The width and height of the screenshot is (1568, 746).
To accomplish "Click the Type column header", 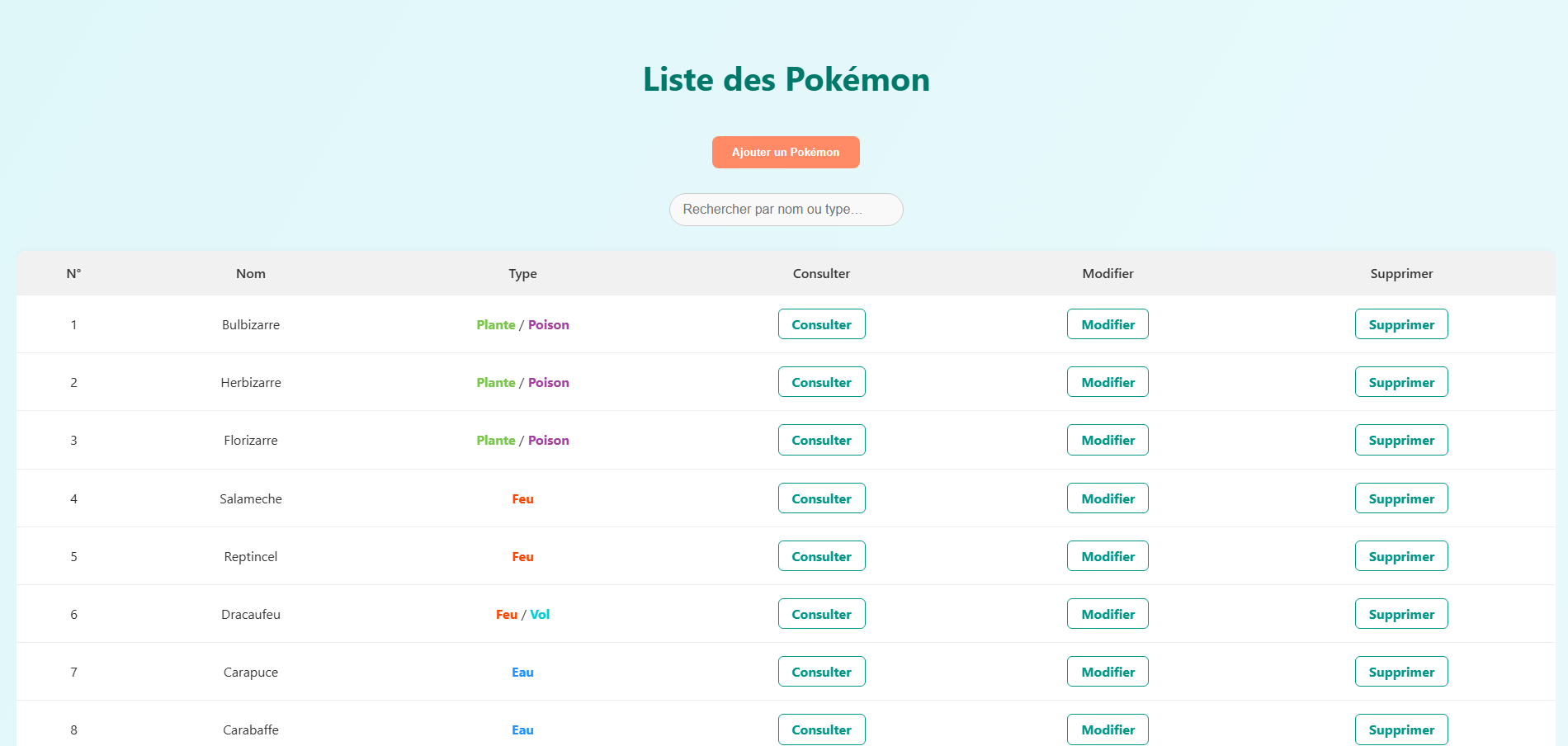I will coord(522,273).
